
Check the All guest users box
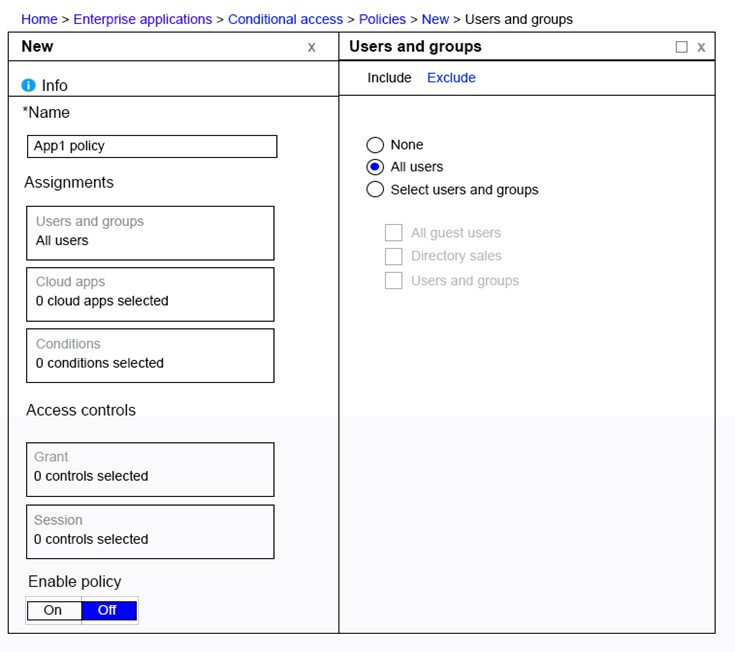tap(394, 232)
